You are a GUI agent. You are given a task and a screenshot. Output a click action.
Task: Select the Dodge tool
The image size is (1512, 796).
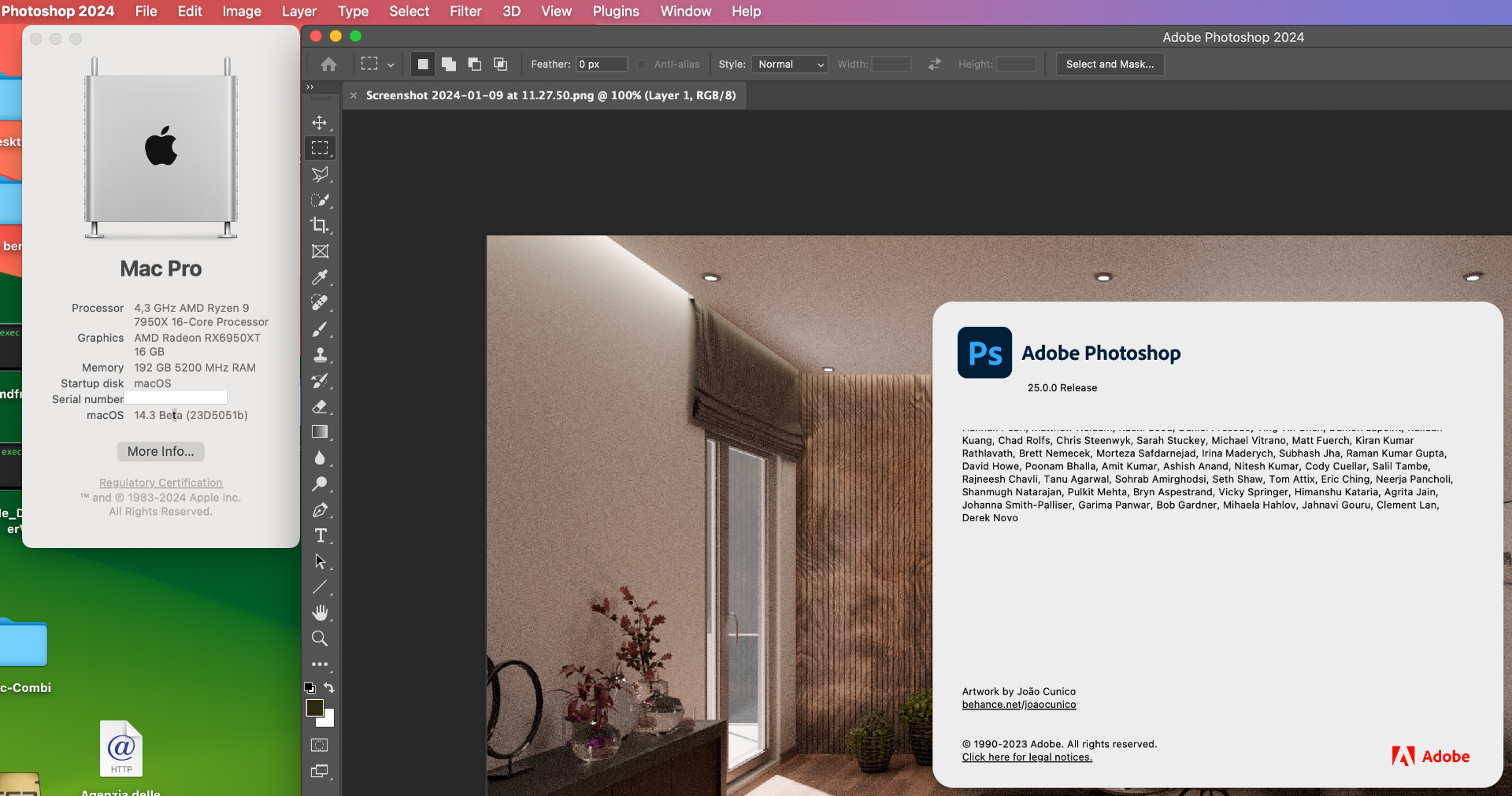[320, 483]
